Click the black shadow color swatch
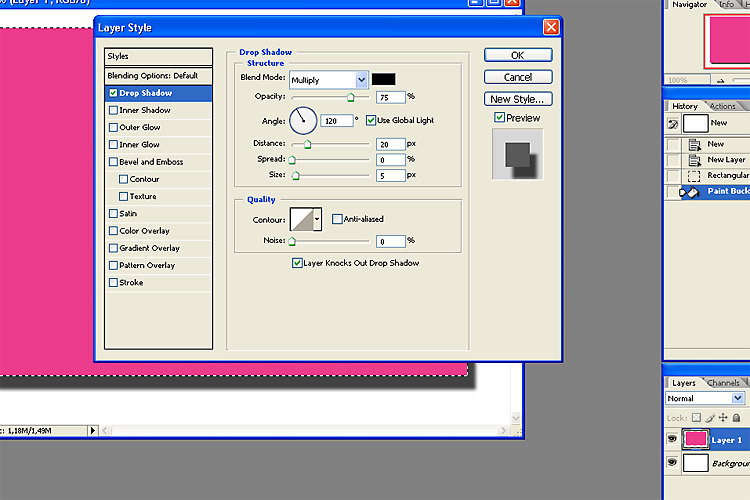 point(384,79)
